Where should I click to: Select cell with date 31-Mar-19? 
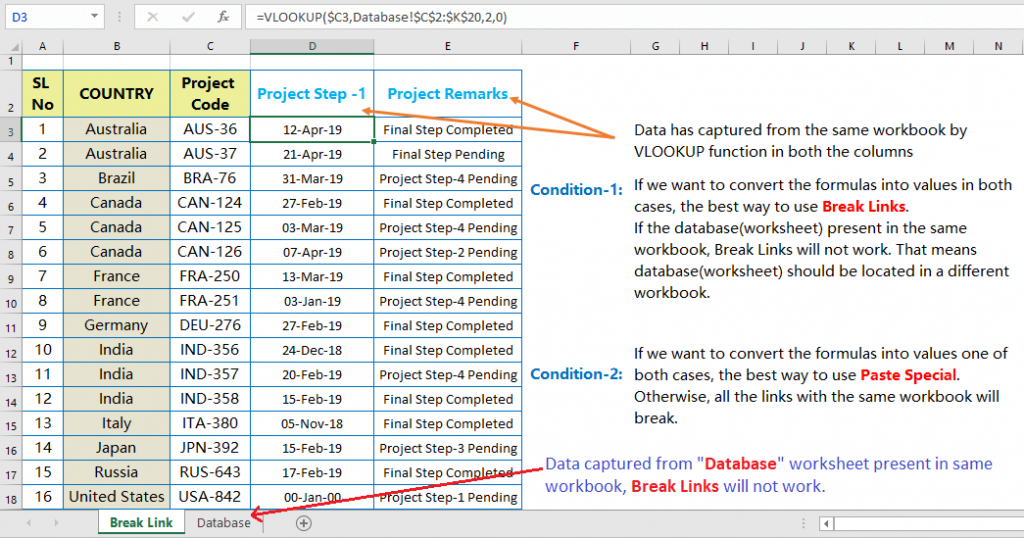[312, 178]
